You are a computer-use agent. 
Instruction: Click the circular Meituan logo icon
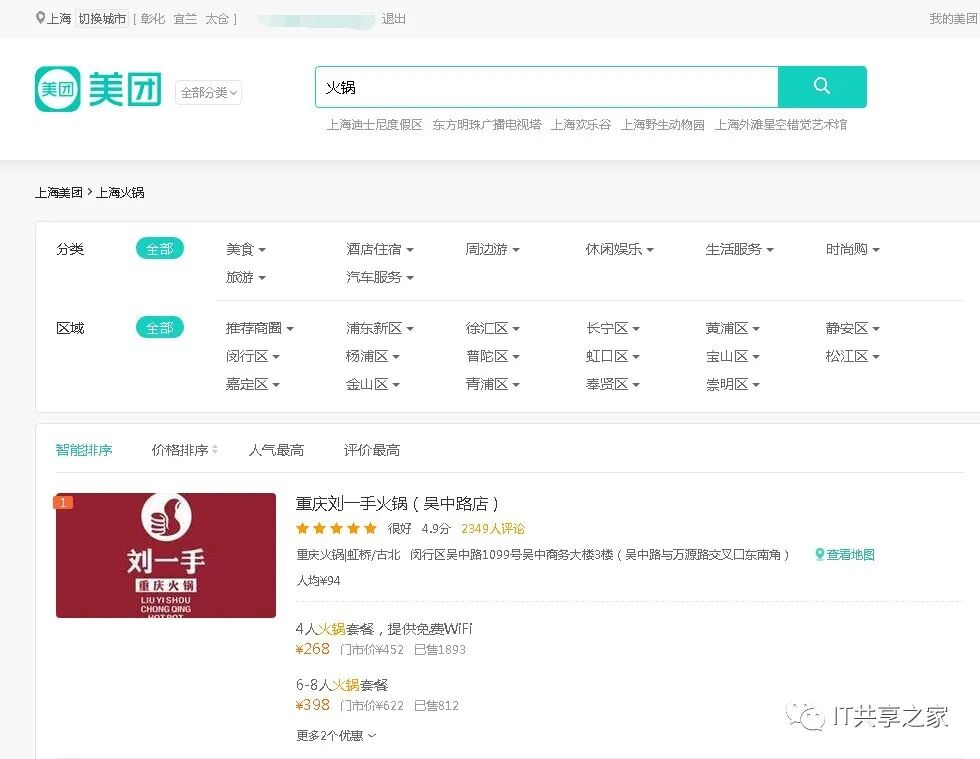[x=57, y=87]
